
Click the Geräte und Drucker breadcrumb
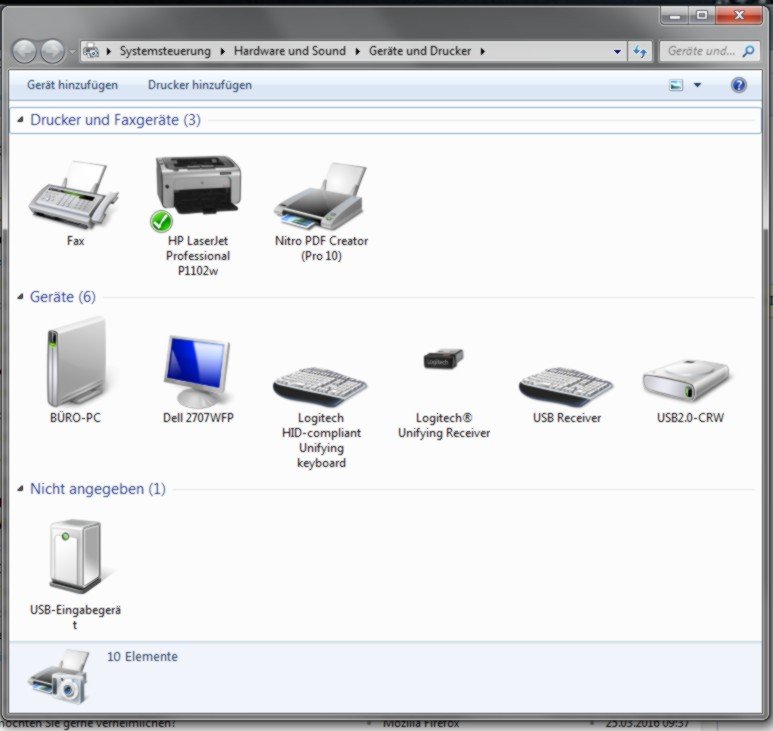[420, 51]
